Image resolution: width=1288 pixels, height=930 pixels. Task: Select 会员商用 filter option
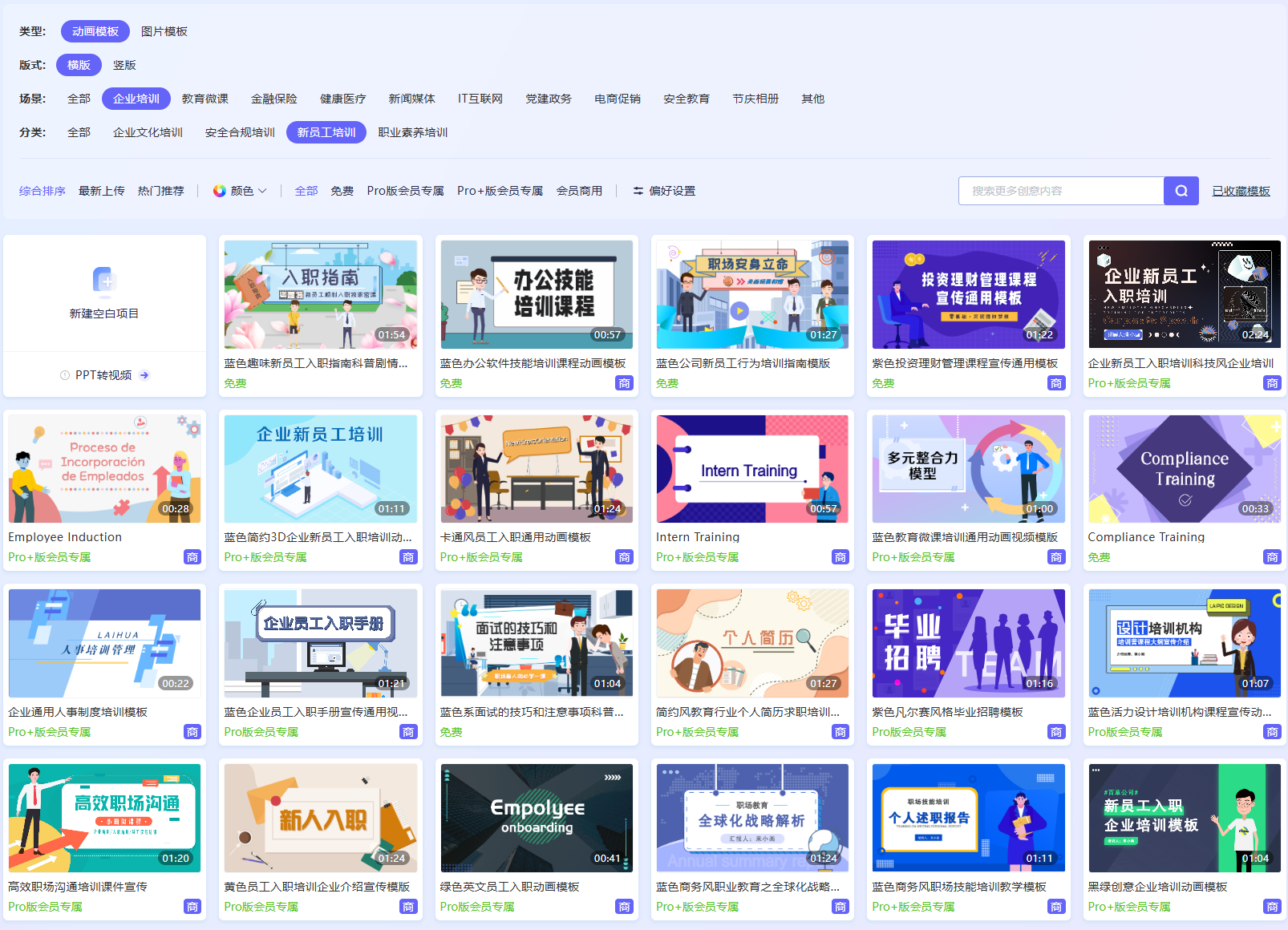pyautogui.click(x=580, y=191)
